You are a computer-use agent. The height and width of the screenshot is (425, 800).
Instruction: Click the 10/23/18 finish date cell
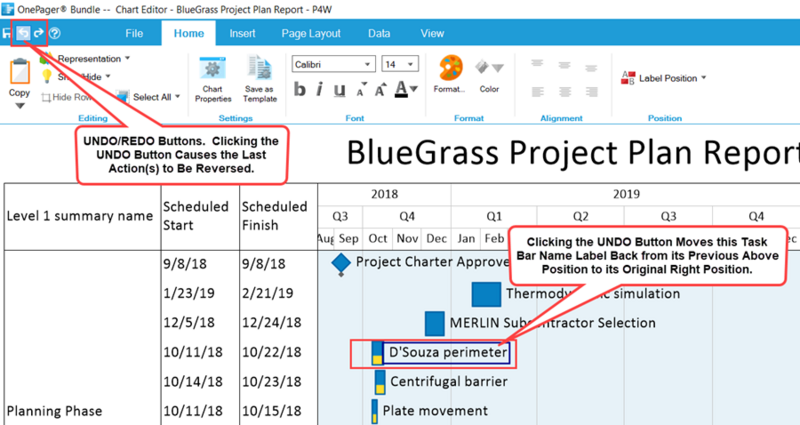(271, 382)
